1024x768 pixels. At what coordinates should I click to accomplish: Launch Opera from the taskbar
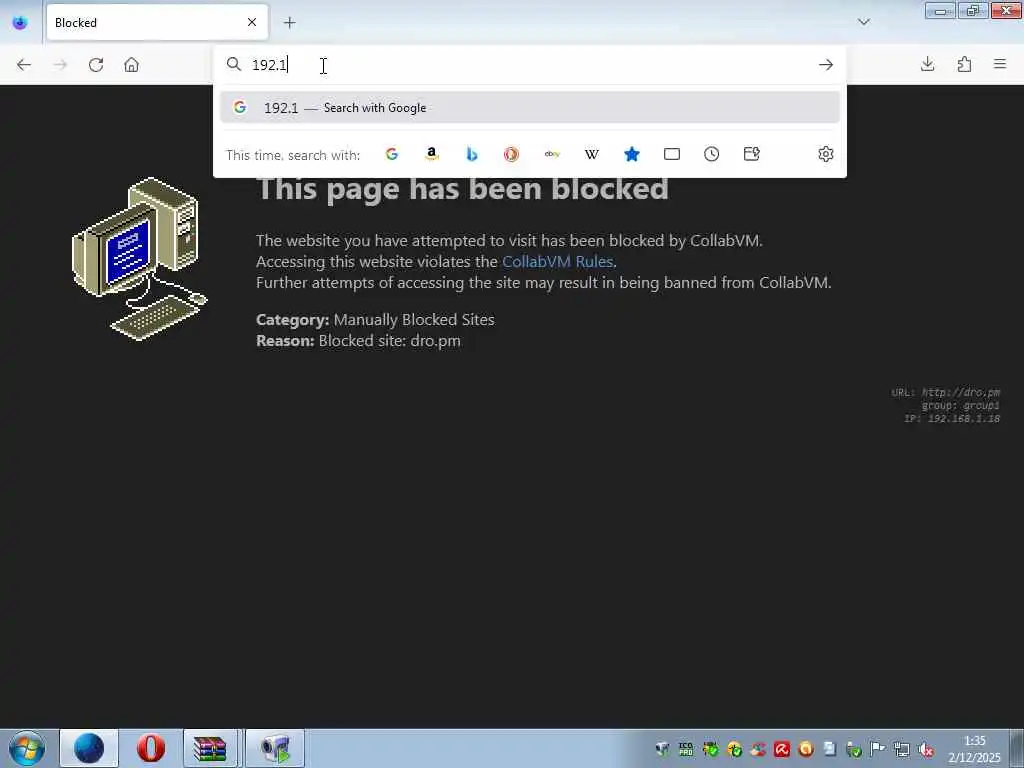[x=151, y=748]
